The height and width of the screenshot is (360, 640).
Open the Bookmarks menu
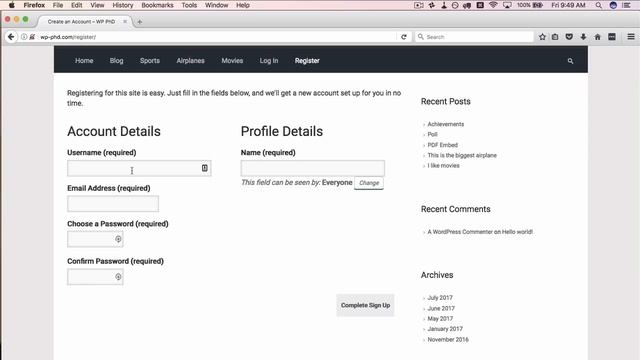[x=157, y=5]
